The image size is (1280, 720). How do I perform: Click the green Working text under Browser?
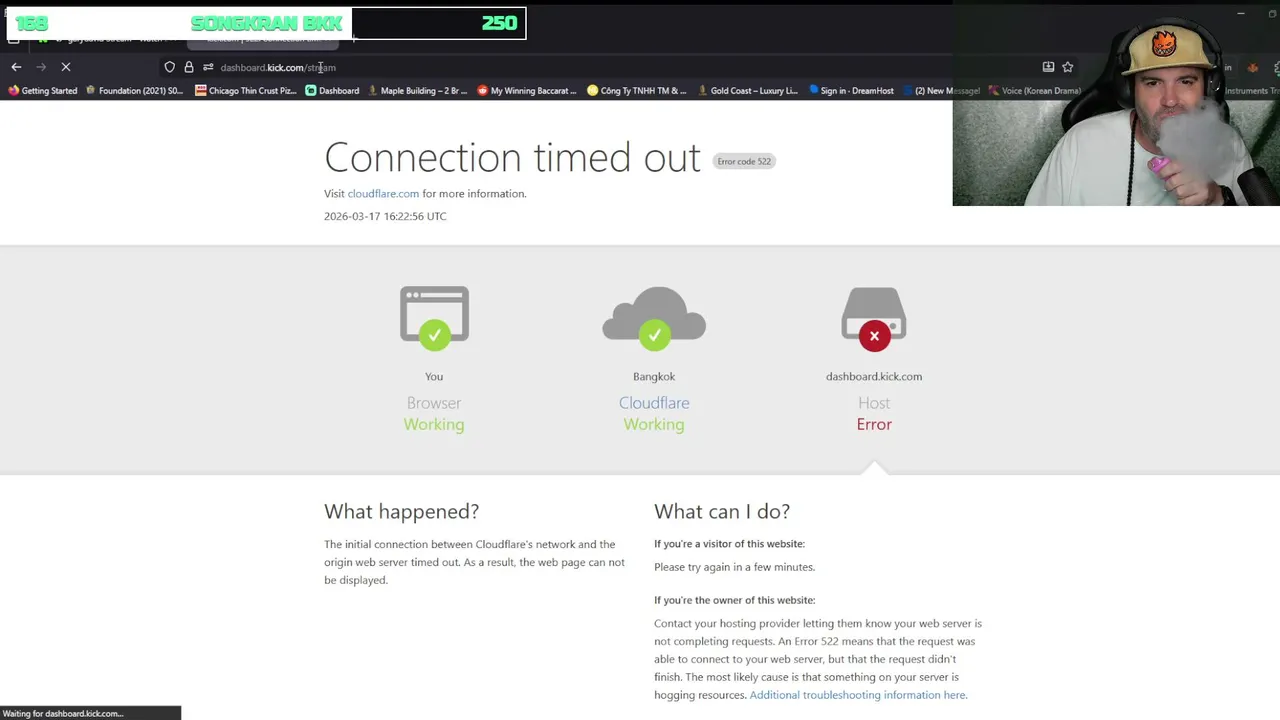tap(434, 424)
